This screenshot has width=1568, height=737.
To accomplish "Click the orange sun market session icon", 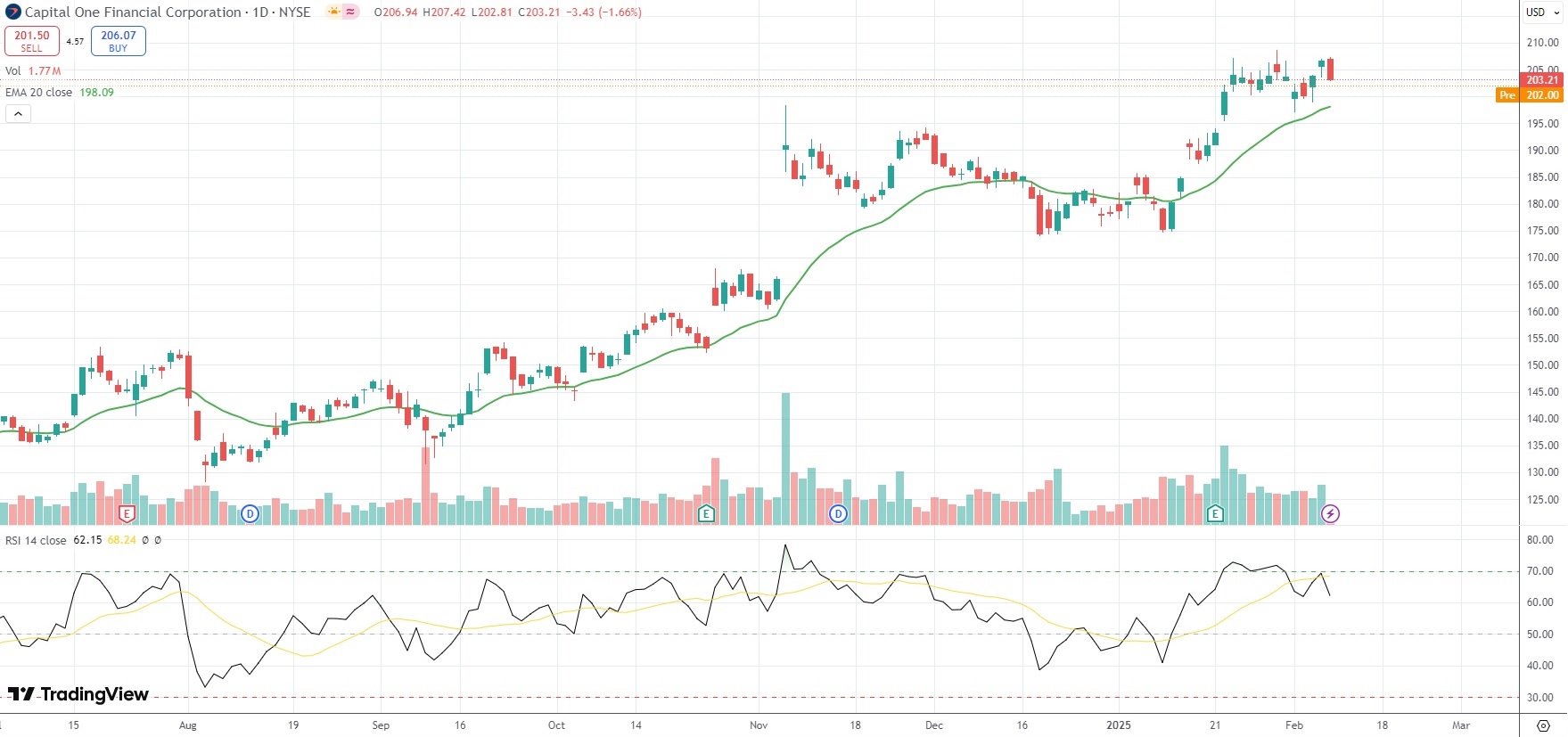I will pos(334,12).
